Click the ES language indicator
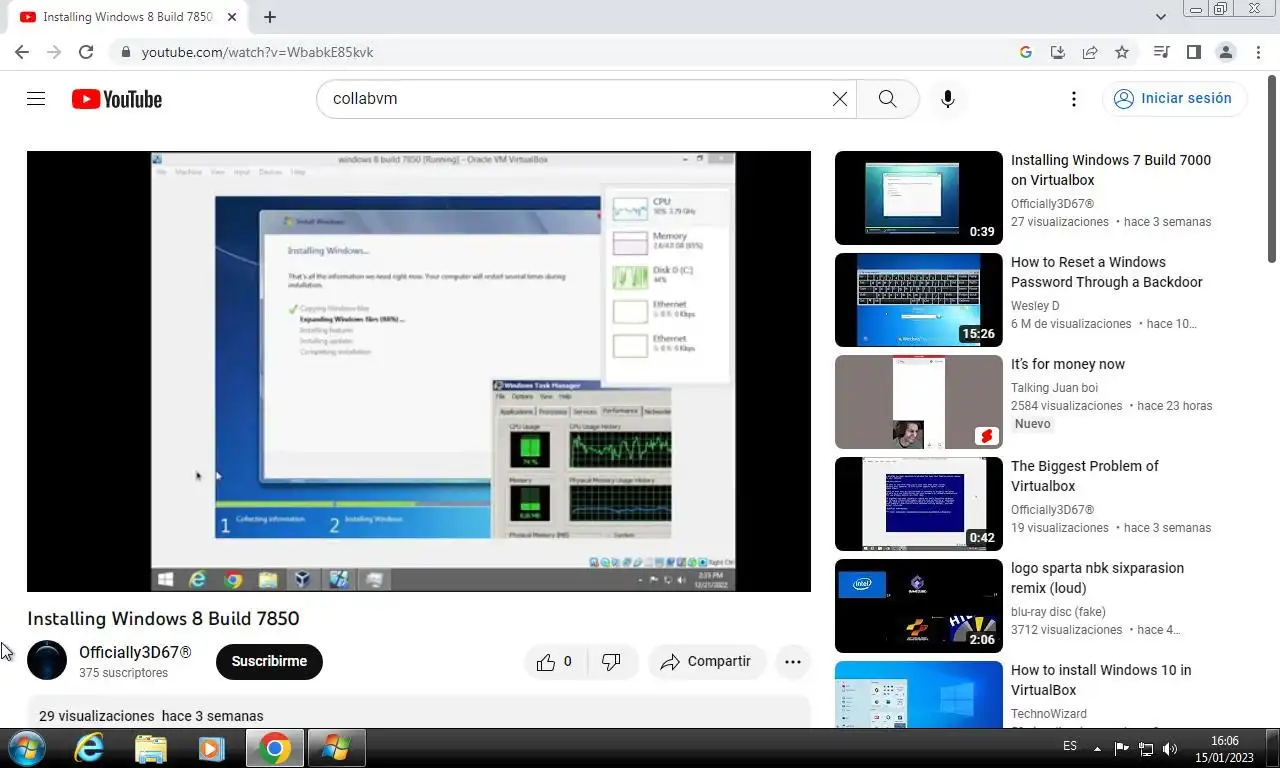1280x768 pixels. click(1070, 746)
